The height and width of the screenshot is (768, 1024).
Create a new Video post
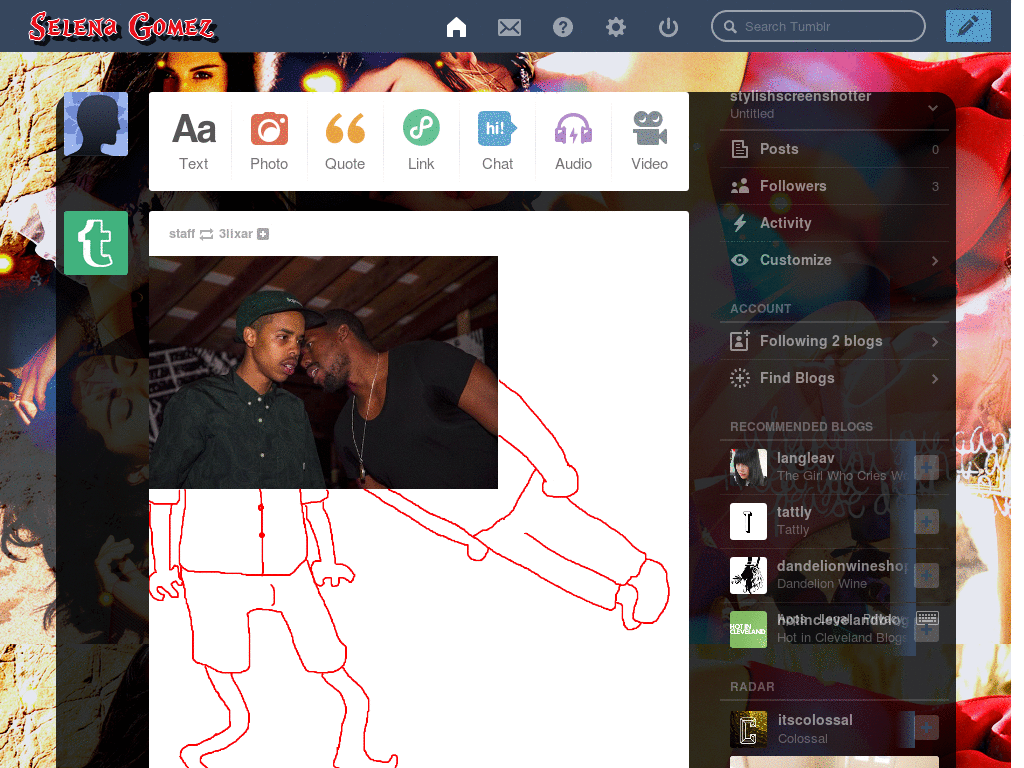coord(649,141)
